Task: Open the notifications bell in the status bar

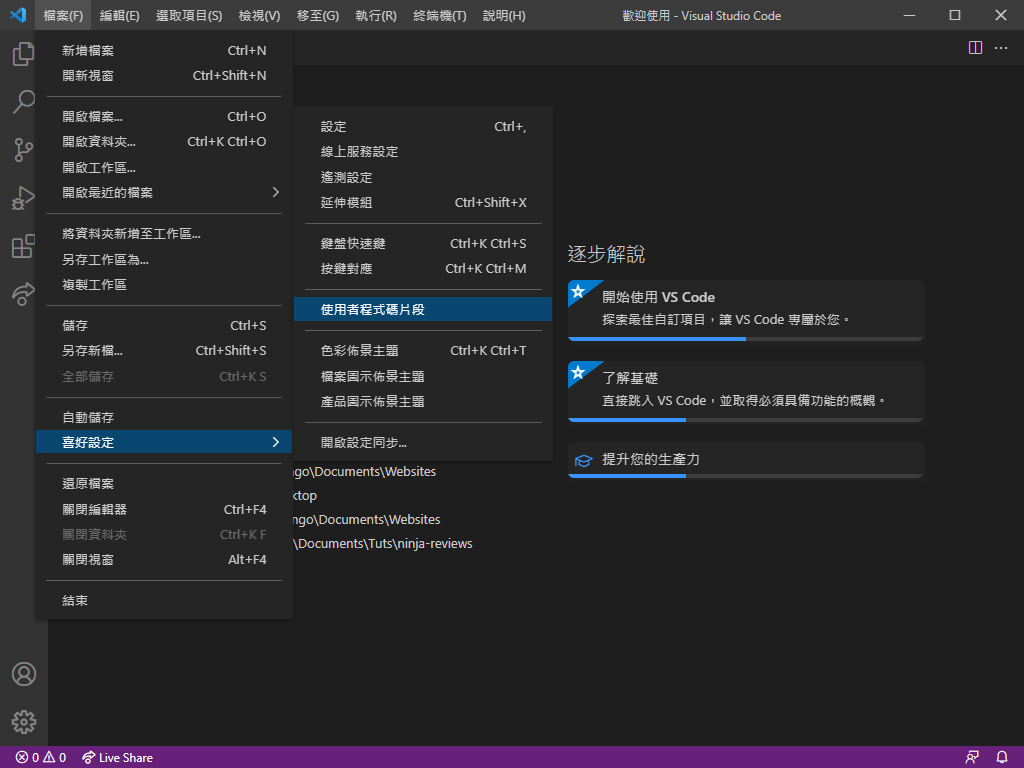Action: (1002, 757)
